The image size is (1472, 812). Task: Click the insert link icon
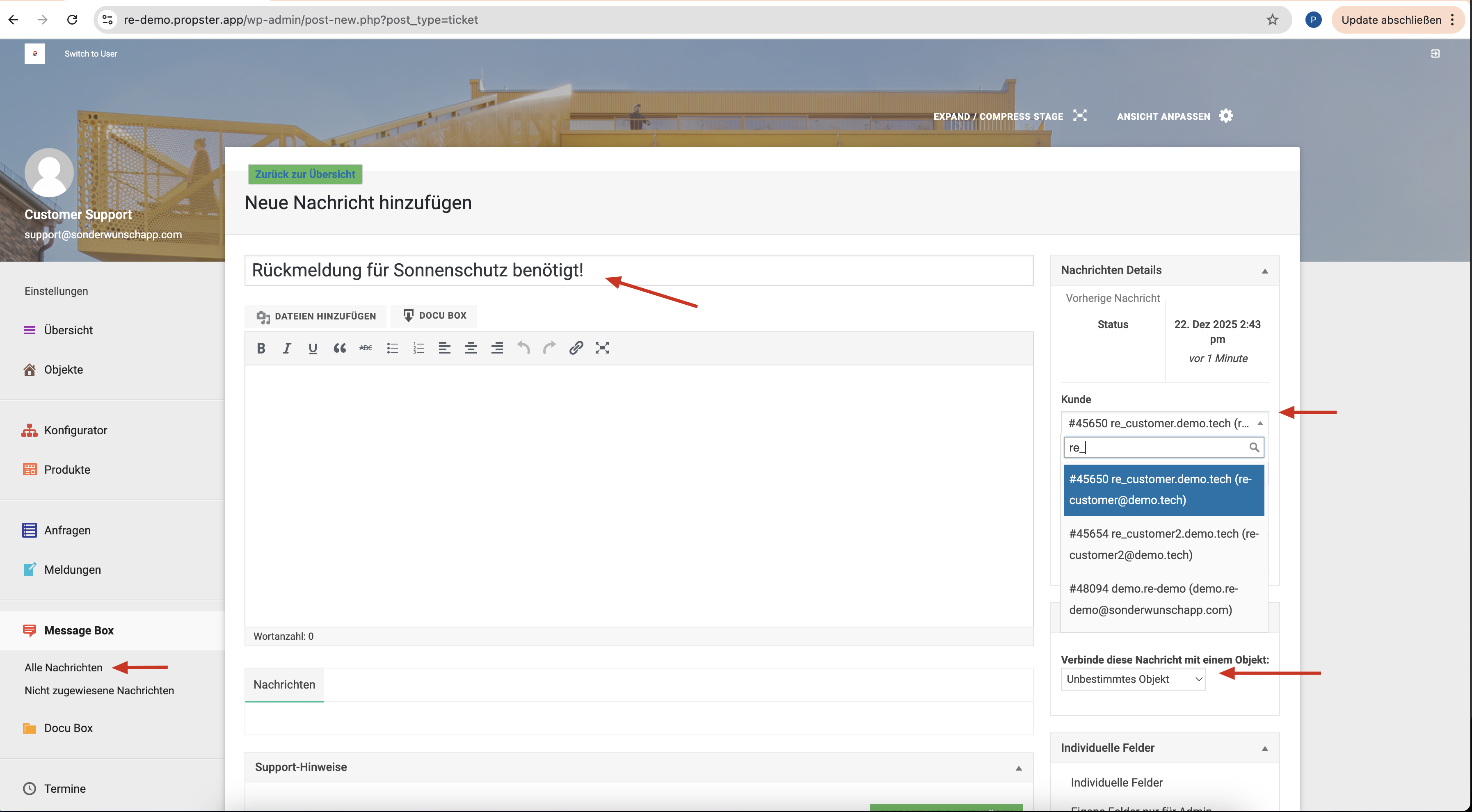click(x=576, y=348)
